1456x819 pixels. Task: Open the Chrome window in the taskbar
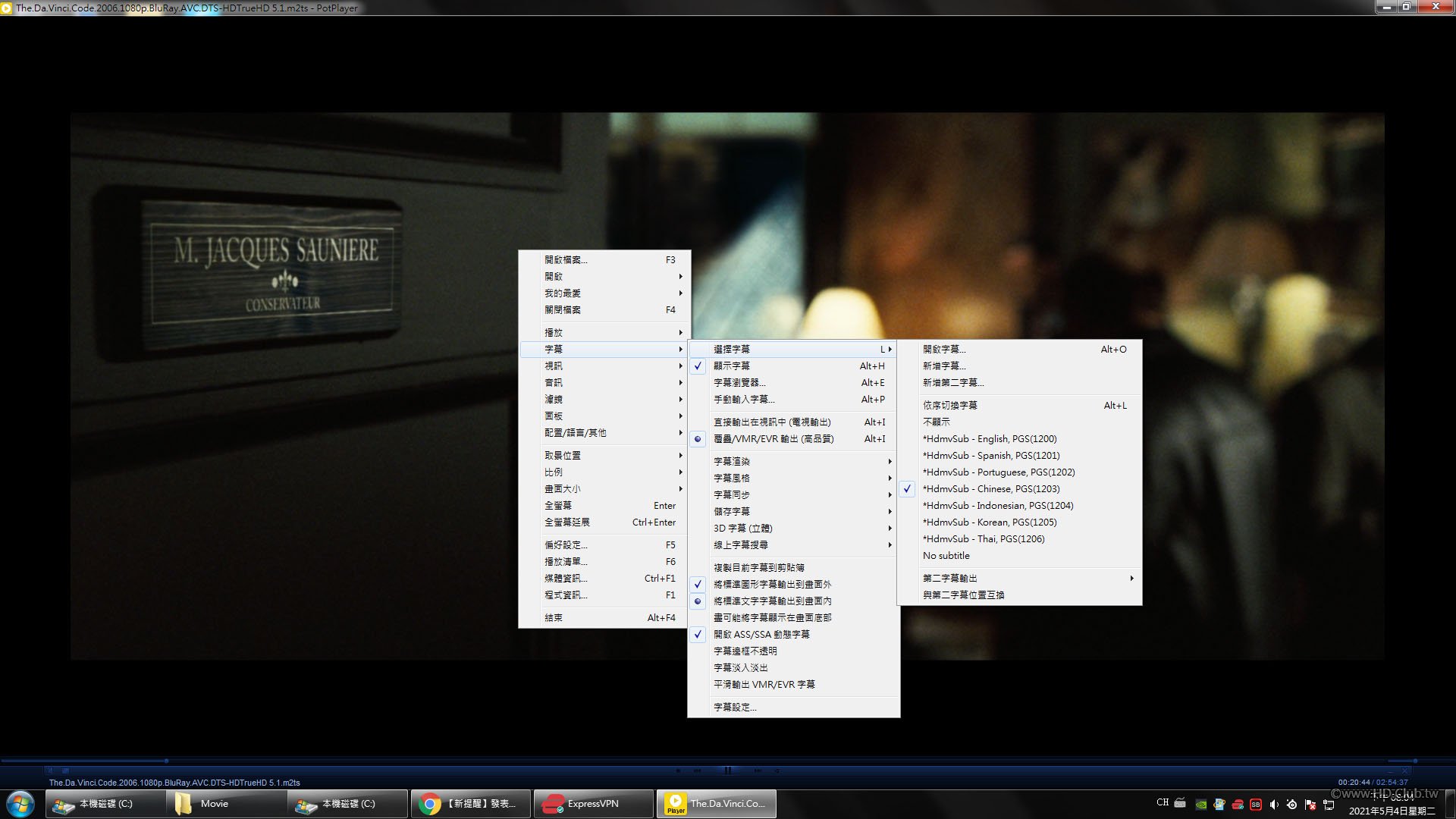[471, 804]
